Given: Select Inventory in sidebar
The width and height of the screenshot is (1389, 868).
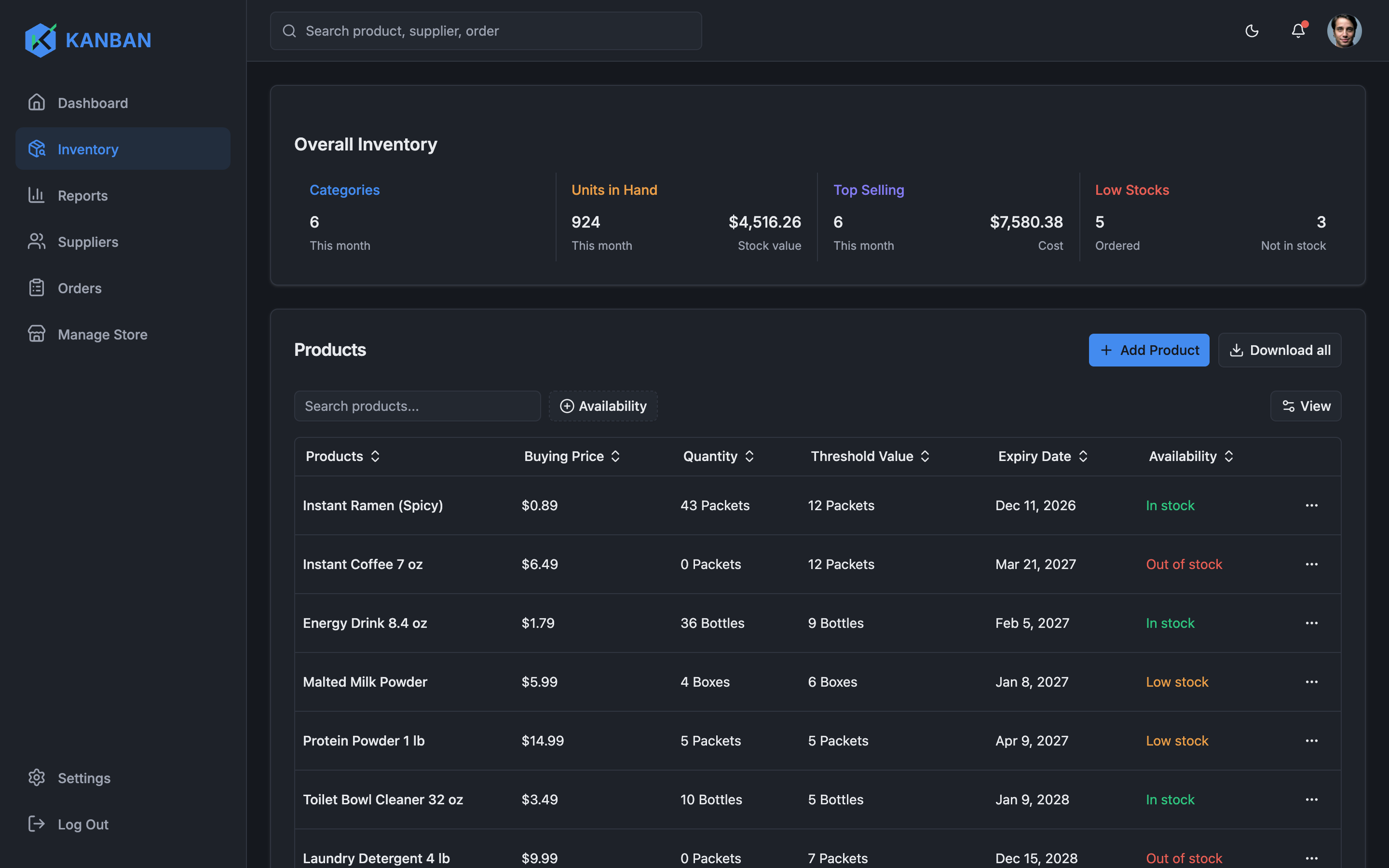Looking at the screenshot, I should click(x=123, y=149).
